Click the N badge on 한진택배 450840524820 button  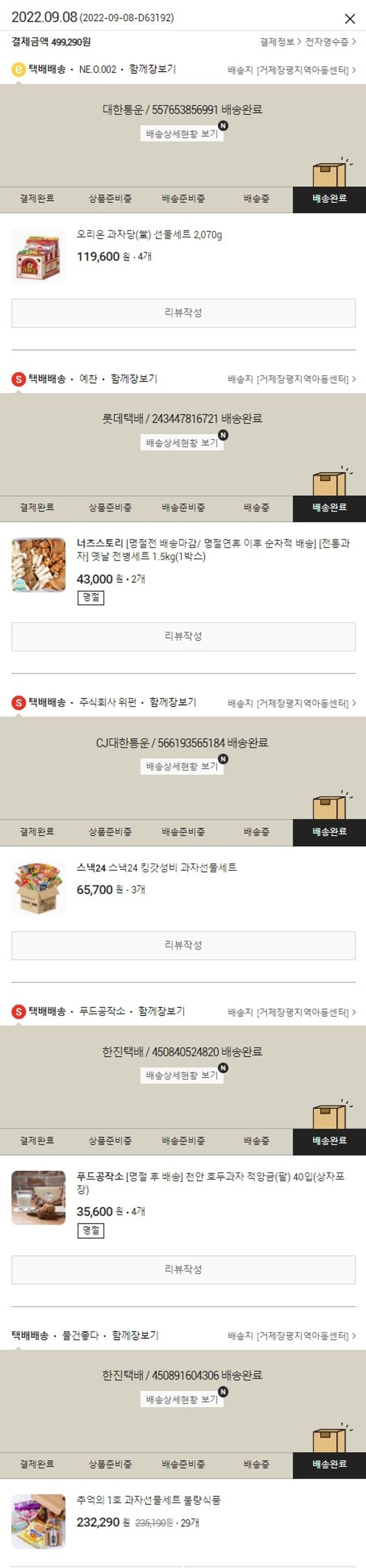click(223, 1067)
